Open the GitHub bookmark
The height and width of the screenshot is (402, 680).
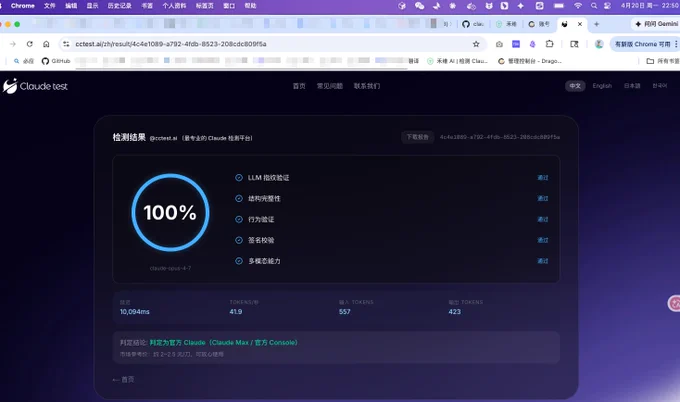(x=56, y=61)
